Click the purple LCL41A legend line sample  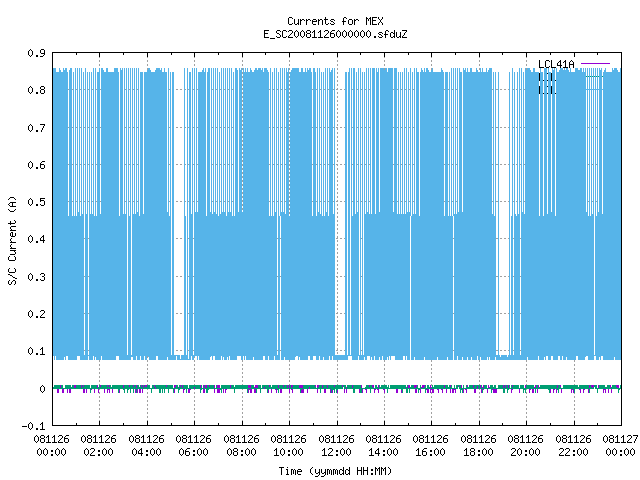[x=595, y=64]
